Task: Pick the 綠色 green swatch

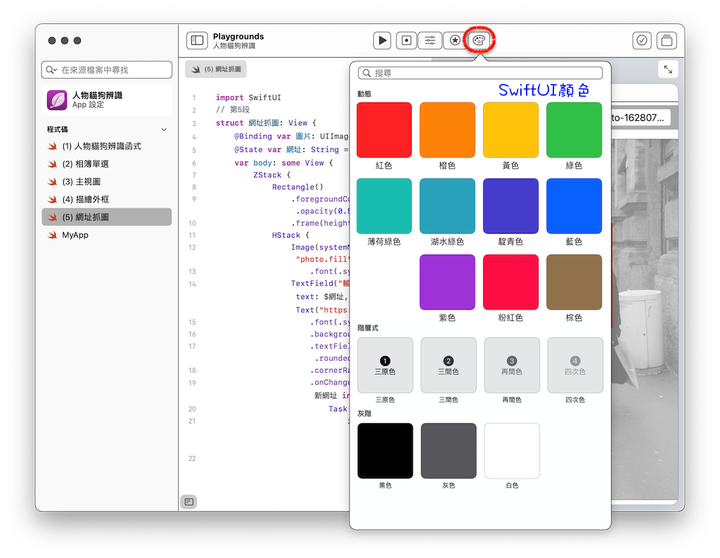Action: coord(574,130)
